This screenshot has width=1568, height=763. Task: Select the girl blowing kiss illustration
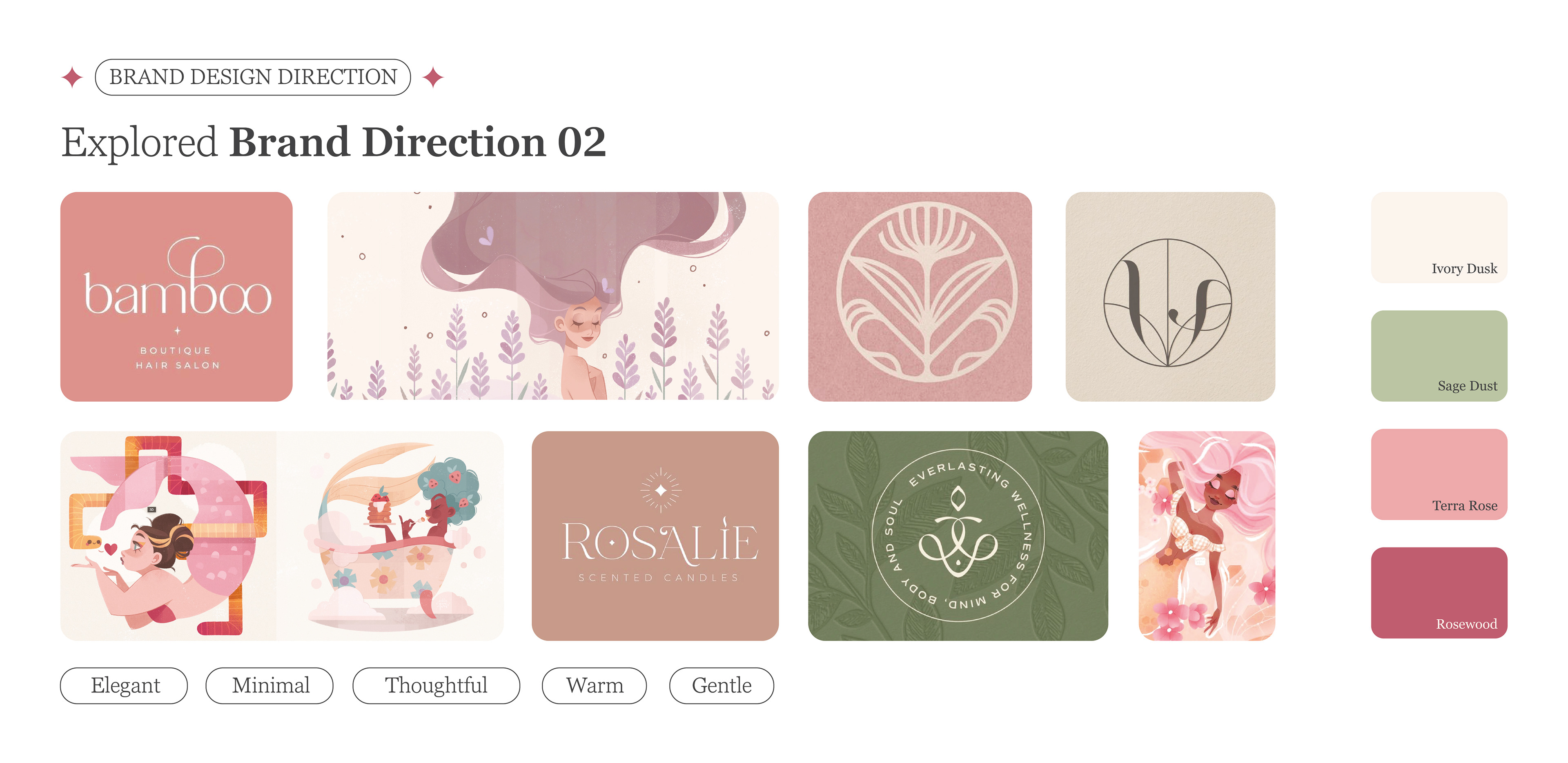(x=169, y=536)
